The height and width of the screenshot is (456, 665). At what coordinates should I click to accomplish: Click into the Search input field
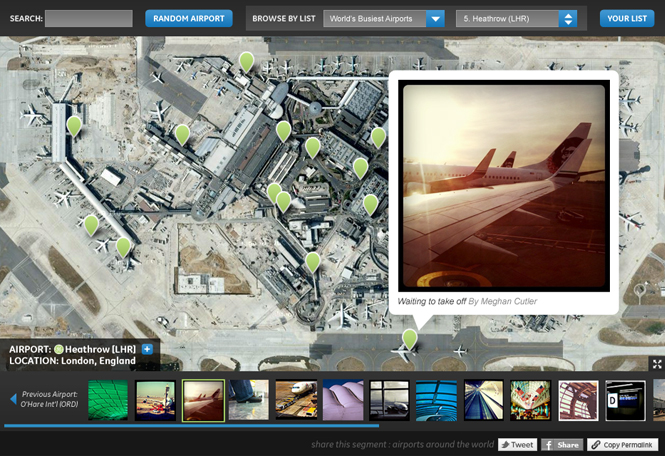89,18
